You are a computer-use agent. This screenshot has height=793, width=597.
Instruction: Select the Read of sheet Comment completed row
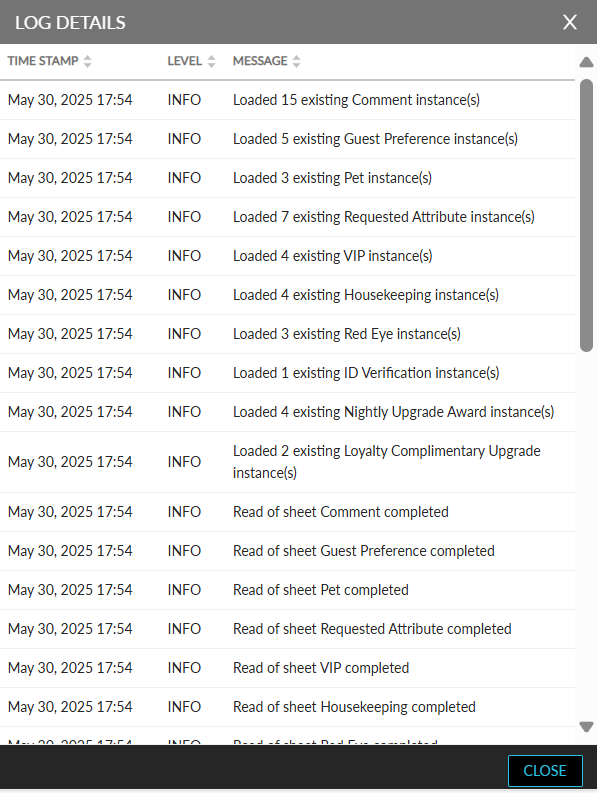click(x=287, y=512)
